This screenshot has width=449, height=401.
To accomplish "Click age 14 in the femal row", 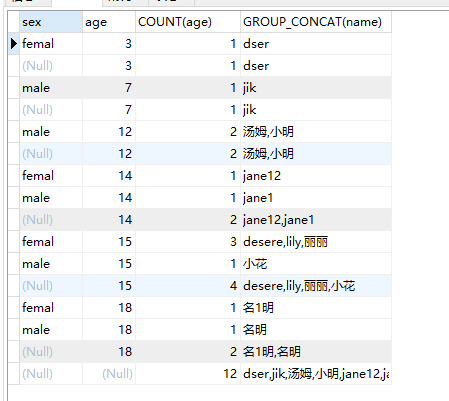I will [x=109, y=176].
